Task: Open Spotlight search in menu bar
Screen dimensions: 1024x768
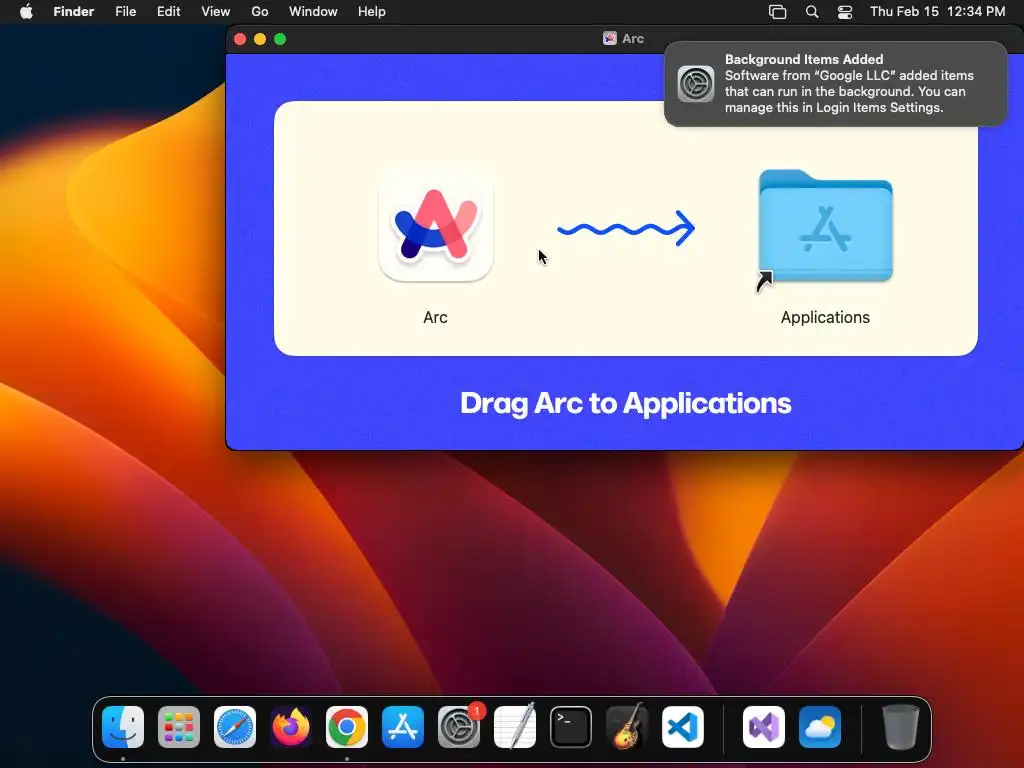Action: [812, 12]
